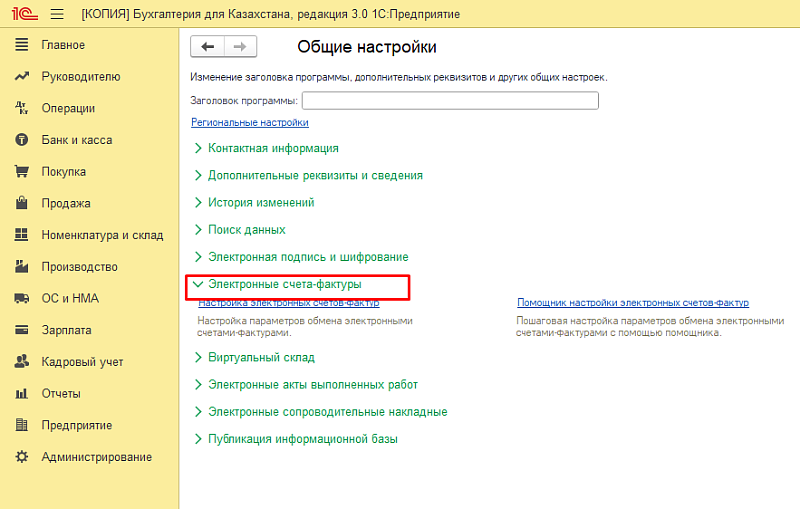Image resolution: width=800 pixels, height=509 pixels.
Task: Click the 1C logo icon in title bar
Action: coord(20,14)
